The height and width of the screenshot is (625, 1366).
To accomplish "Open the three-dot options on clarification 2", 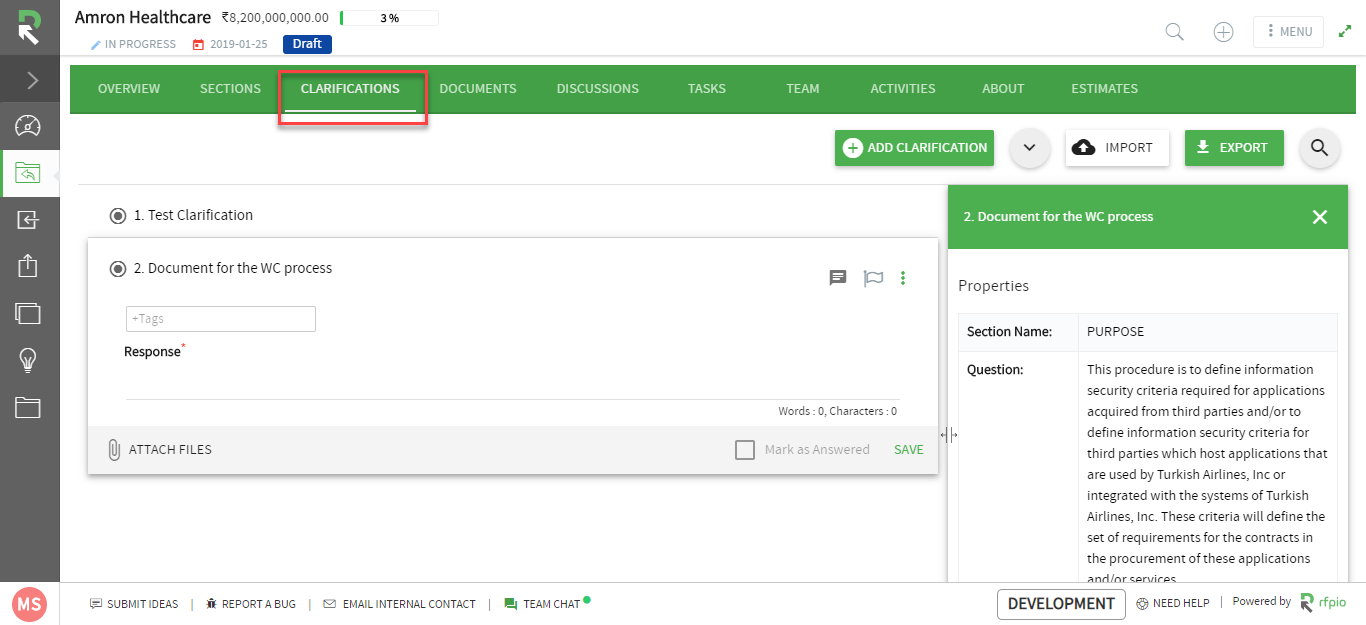I will (x=903, y=278).
